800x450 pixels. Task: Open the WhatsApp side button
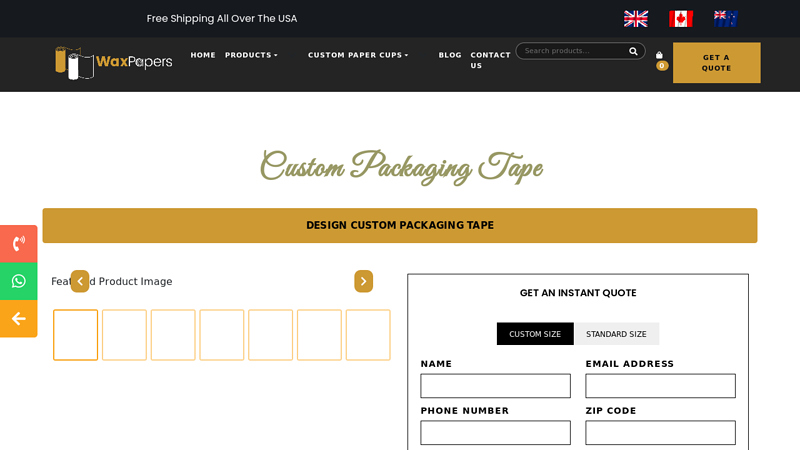tap(19, 281)
